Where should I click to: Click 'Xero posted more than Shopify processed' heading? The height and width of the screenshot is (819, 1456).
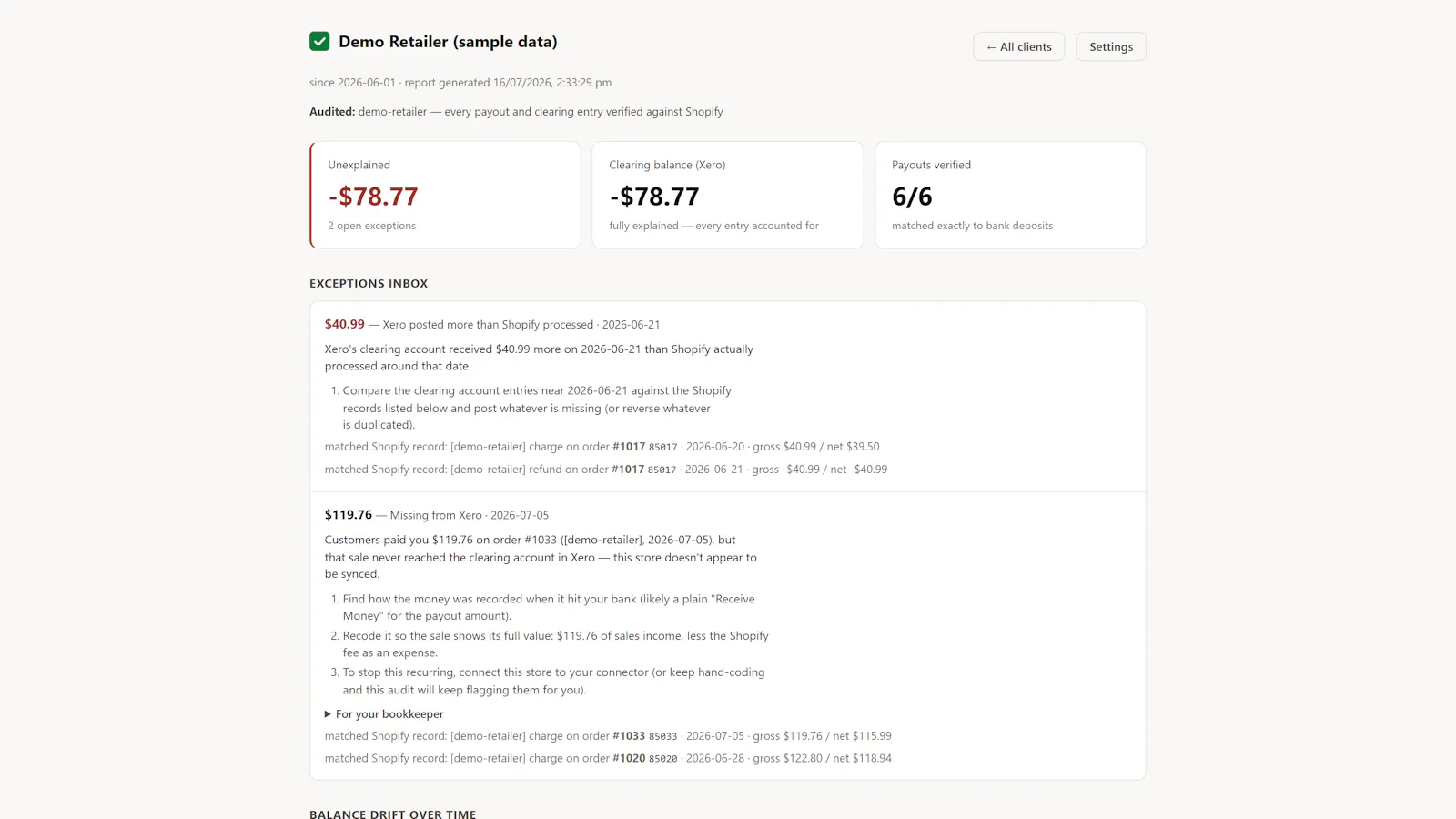(488, 325)
